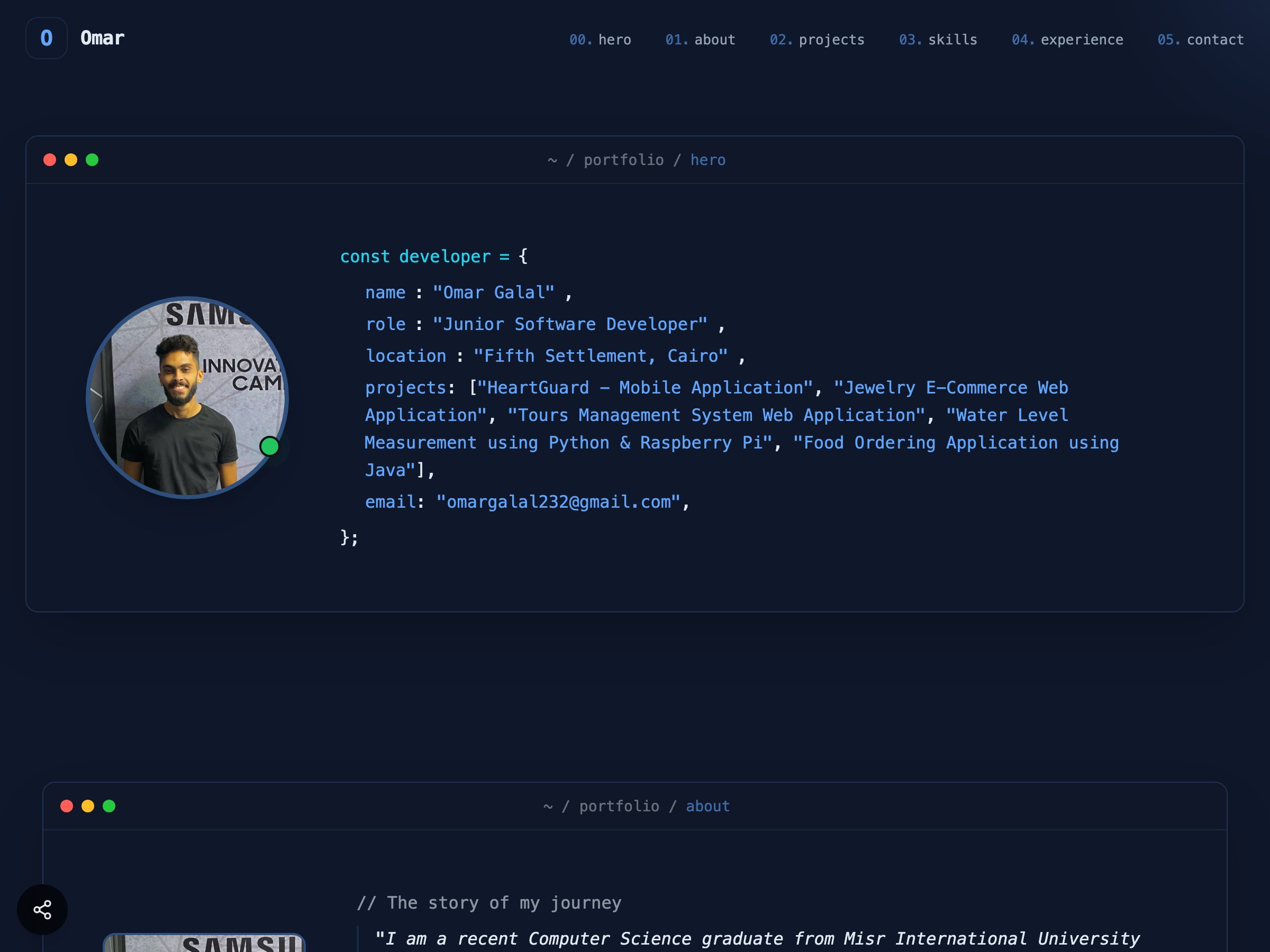Click the red dot in hero window

click(50, 160)
